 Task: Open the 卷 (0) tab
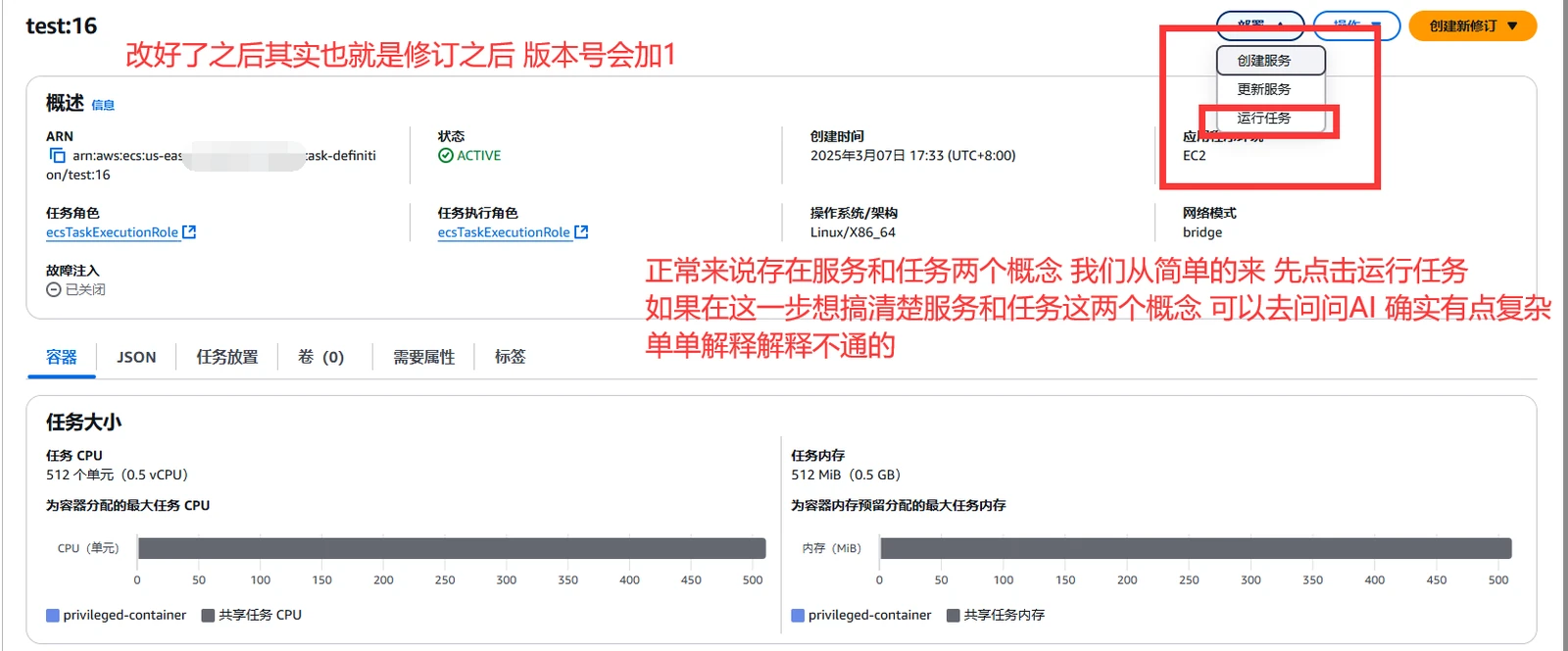tap(321, 357)
